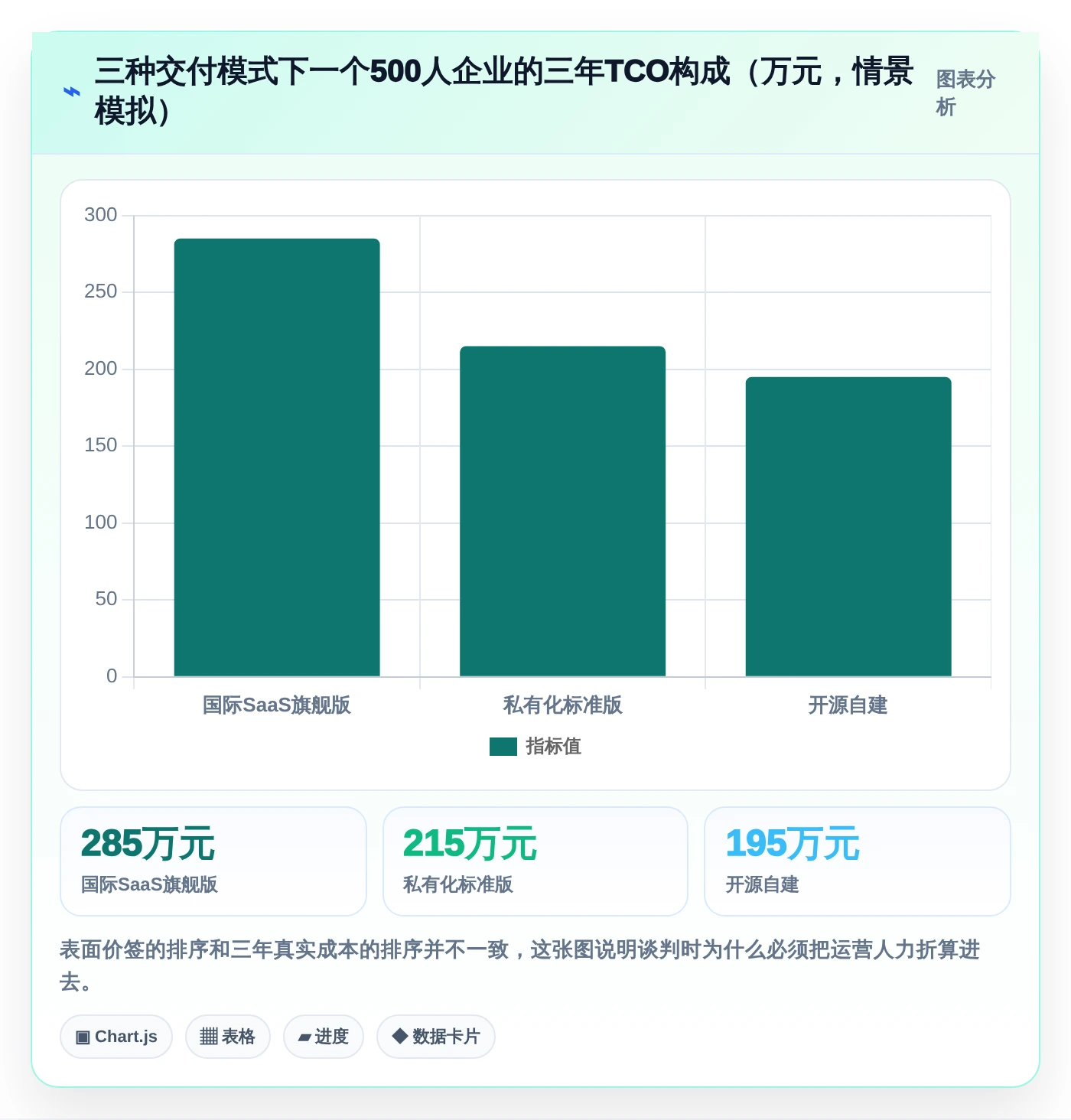Open the 进度 tag chip
This screenshot has width=1071, height=1120.
324,1037
